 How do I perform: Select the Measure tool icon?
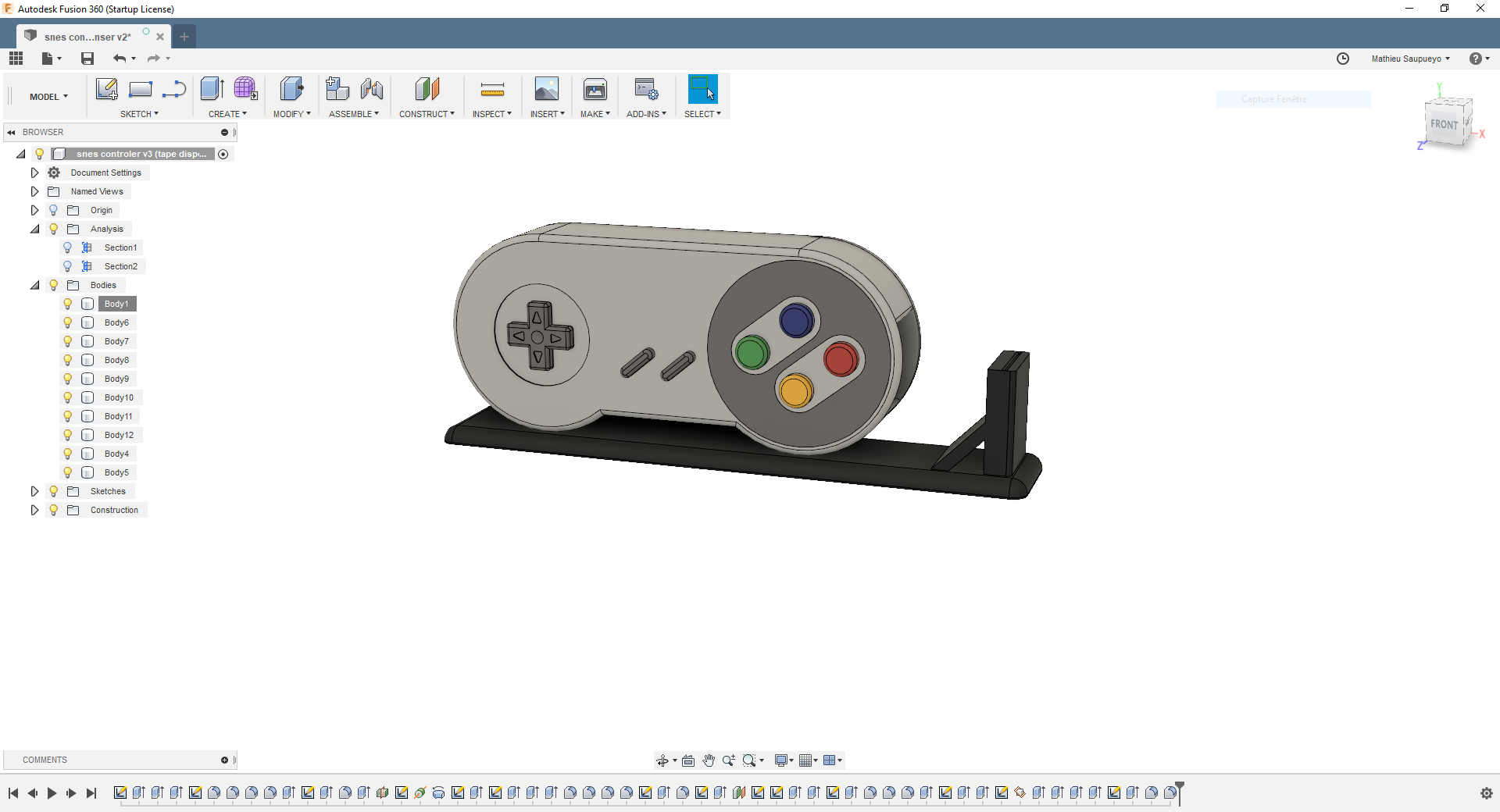[x=492, y=89]
